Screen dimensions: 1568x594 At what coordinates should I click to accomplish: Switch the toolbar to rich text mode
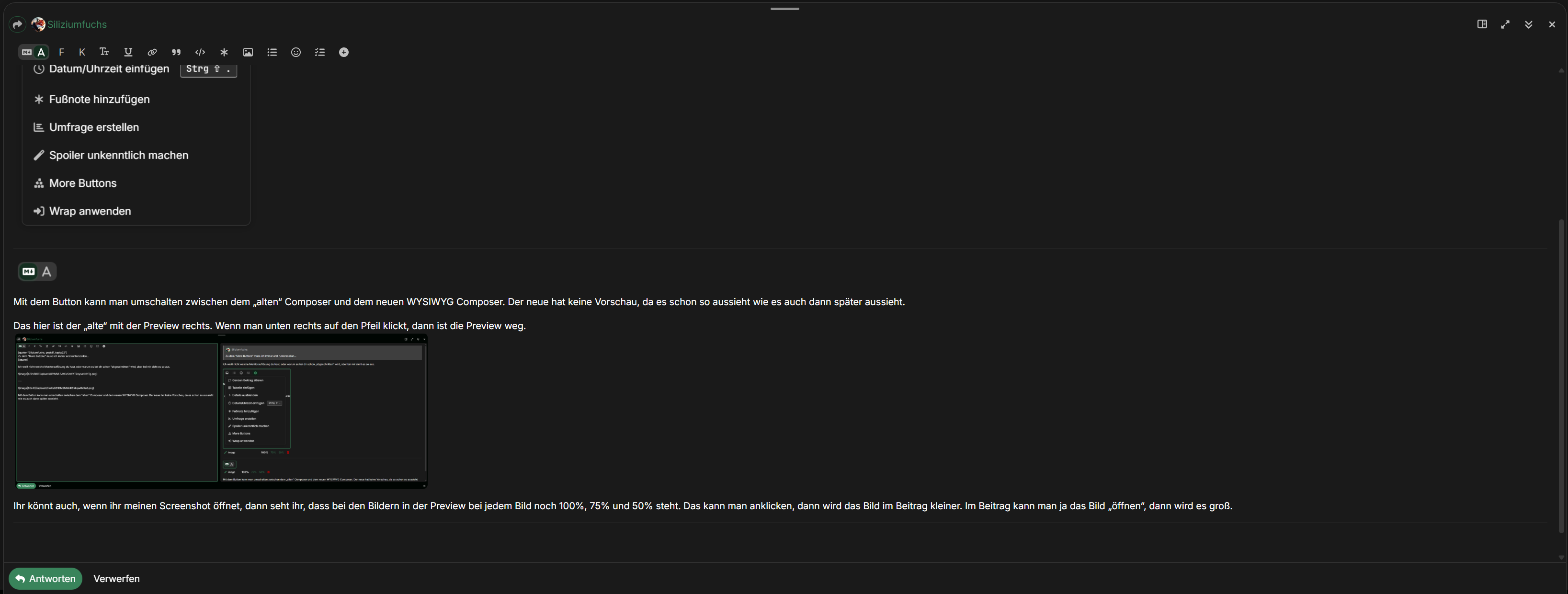[x=41, y=52]
